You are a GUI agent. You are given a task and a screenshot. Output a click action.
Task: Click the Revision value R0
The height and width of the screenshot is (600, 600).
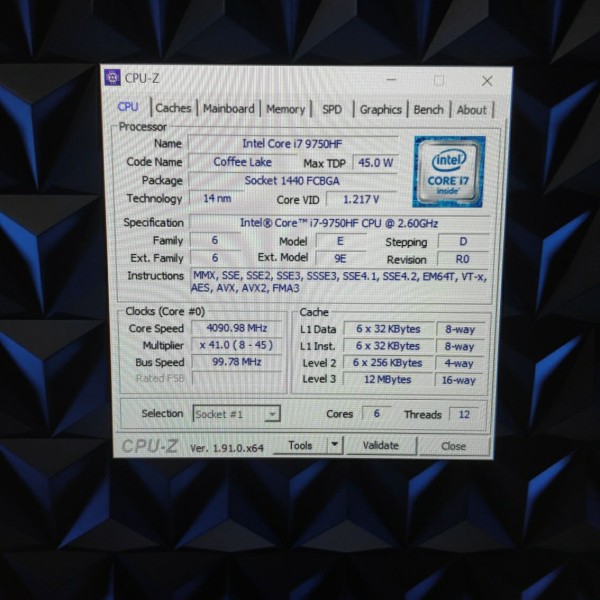pyautogui.click(x=462, y=259)
